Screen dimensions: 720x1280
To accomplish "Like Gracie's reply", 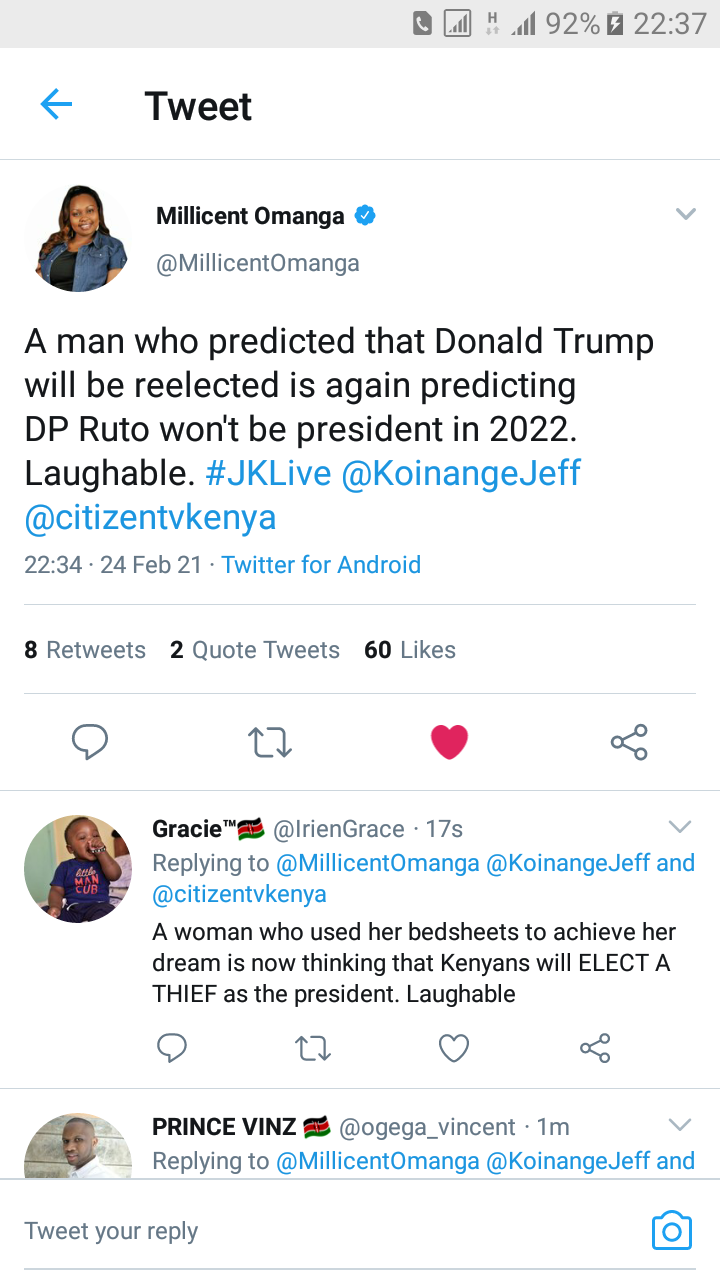I will pyautogui.click(x=454, y=1048).
